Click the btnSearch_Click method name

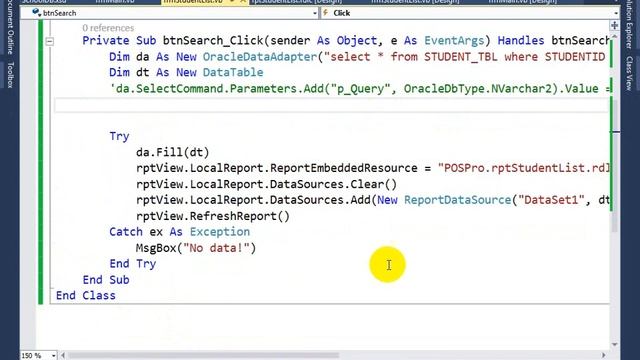[x=213, y=41]
